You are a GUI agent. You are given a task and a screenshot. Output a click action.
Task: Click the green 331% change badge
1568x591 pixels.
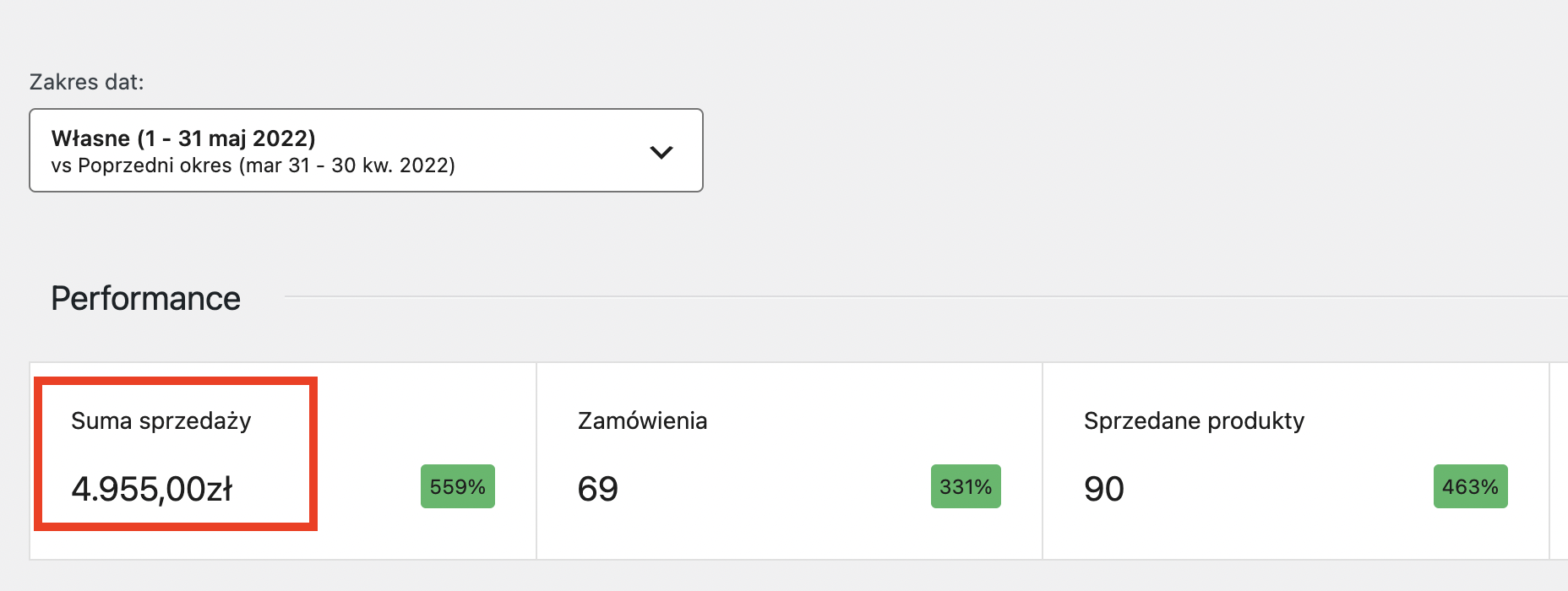tap(965, 486)
